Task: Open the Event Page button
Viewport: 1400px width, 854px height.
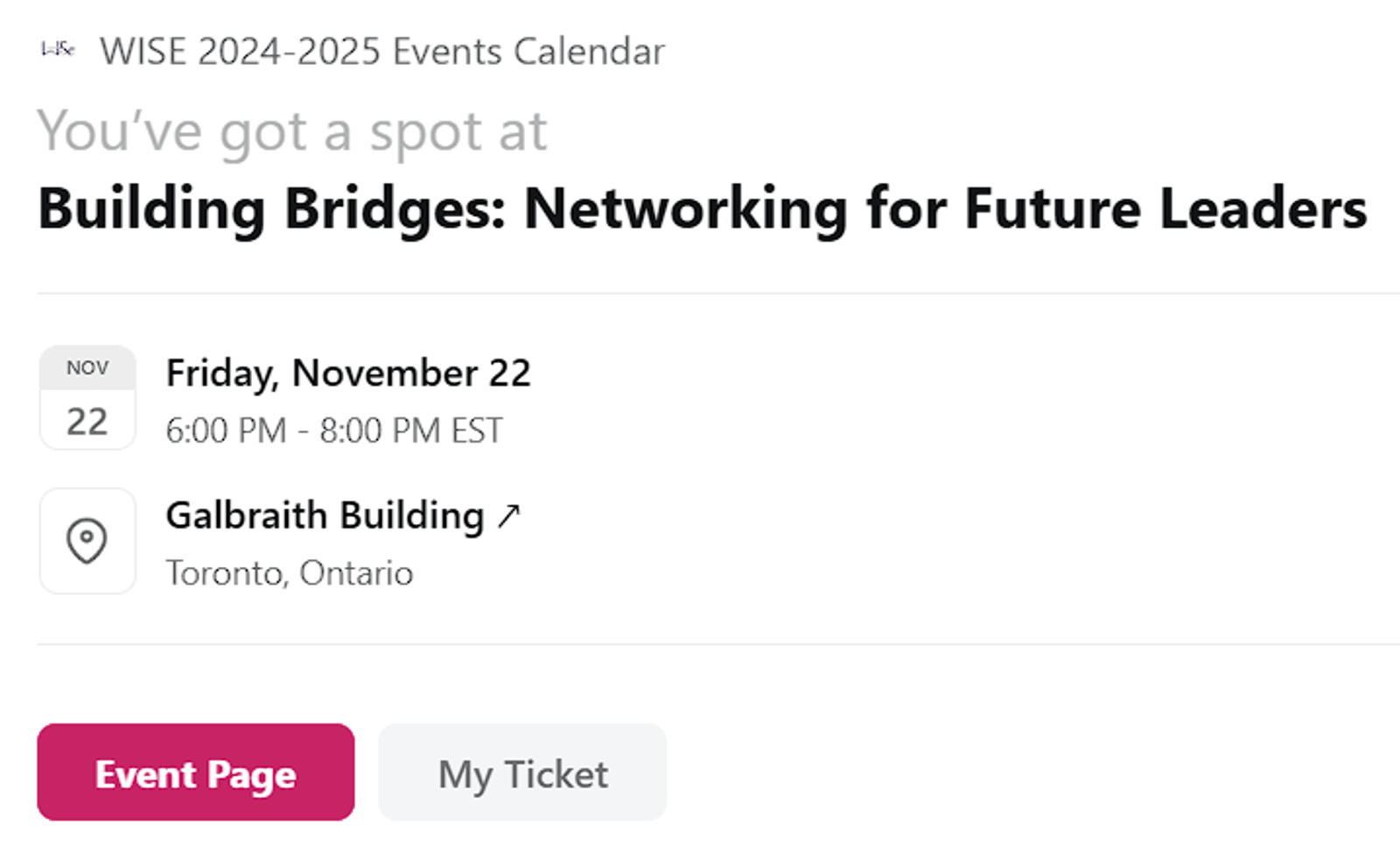Action: 195,773
